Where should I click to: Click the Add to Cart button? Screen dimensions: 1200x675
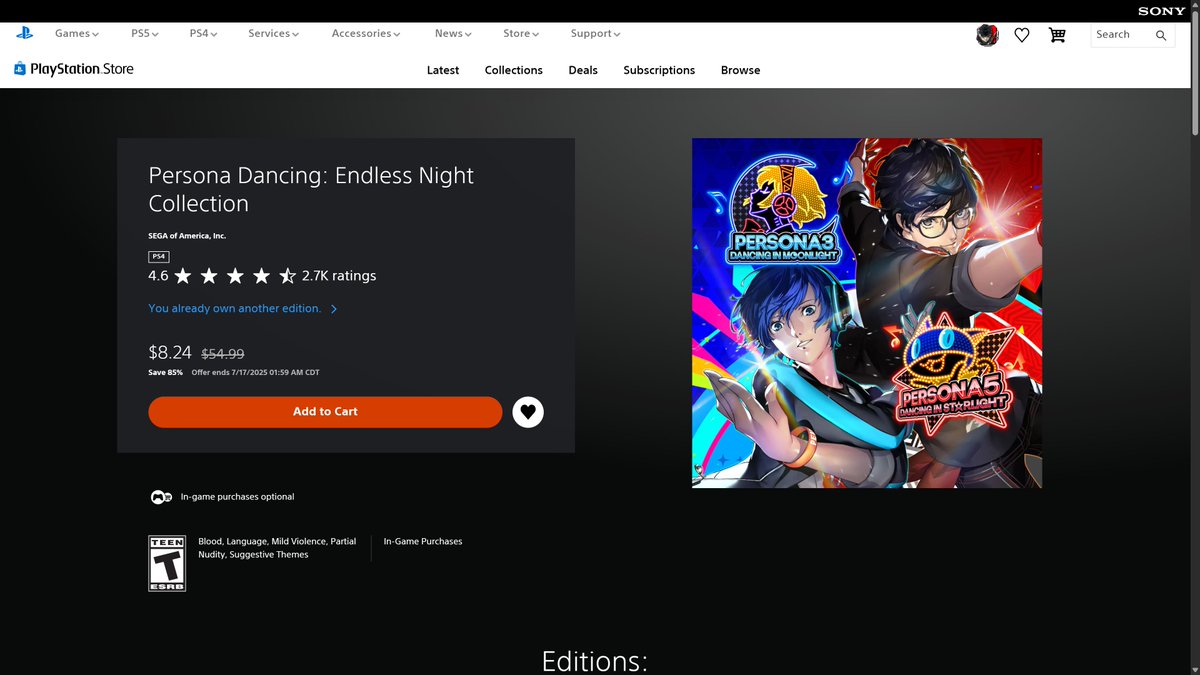325,412
